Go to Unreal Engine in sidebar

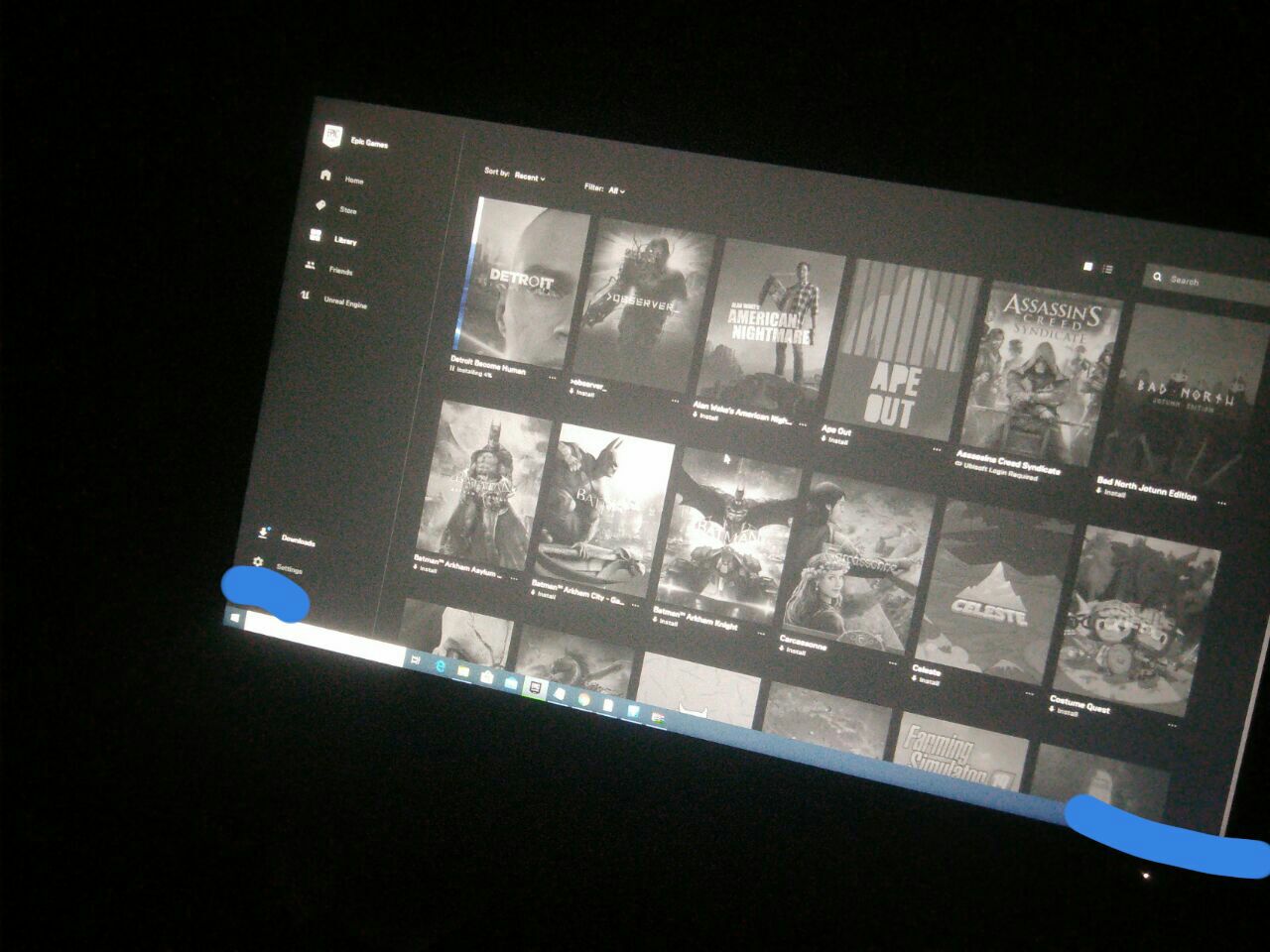coord(345,302)
